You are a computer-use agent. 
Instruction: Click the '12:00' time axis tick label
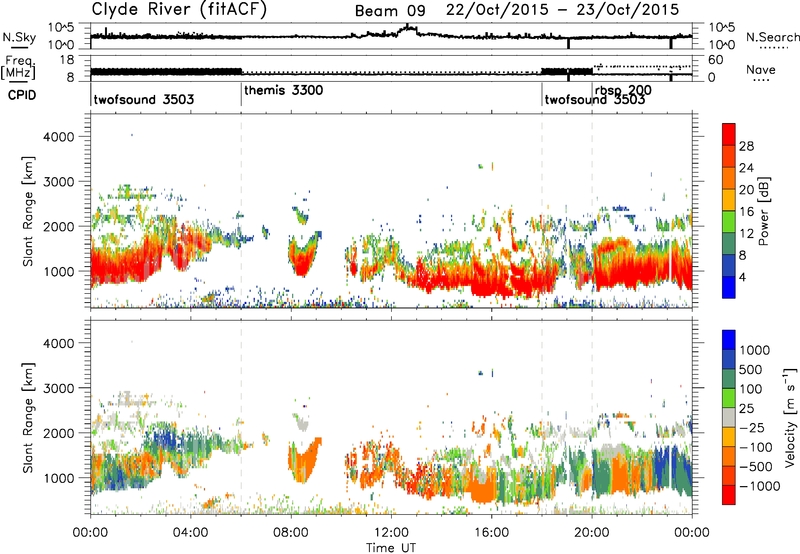click(x=391, y=532)
